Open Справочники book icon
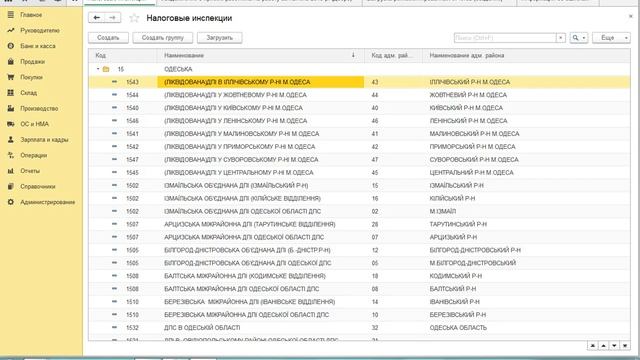 click(11, 186)
